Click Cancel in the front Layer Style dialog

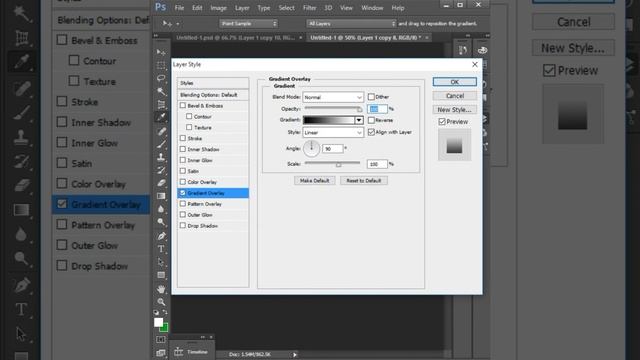(x=455, y=96)
